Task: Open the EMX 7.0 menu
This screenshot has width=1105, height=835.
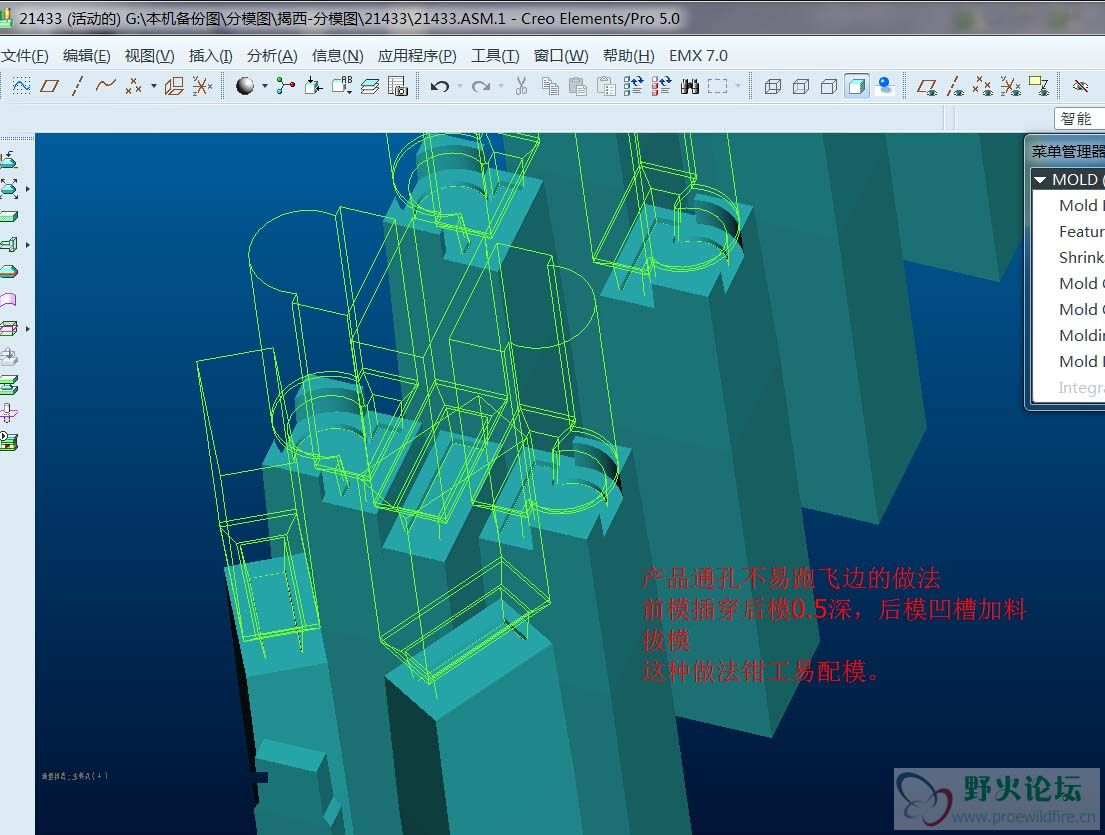Action: 698,56
